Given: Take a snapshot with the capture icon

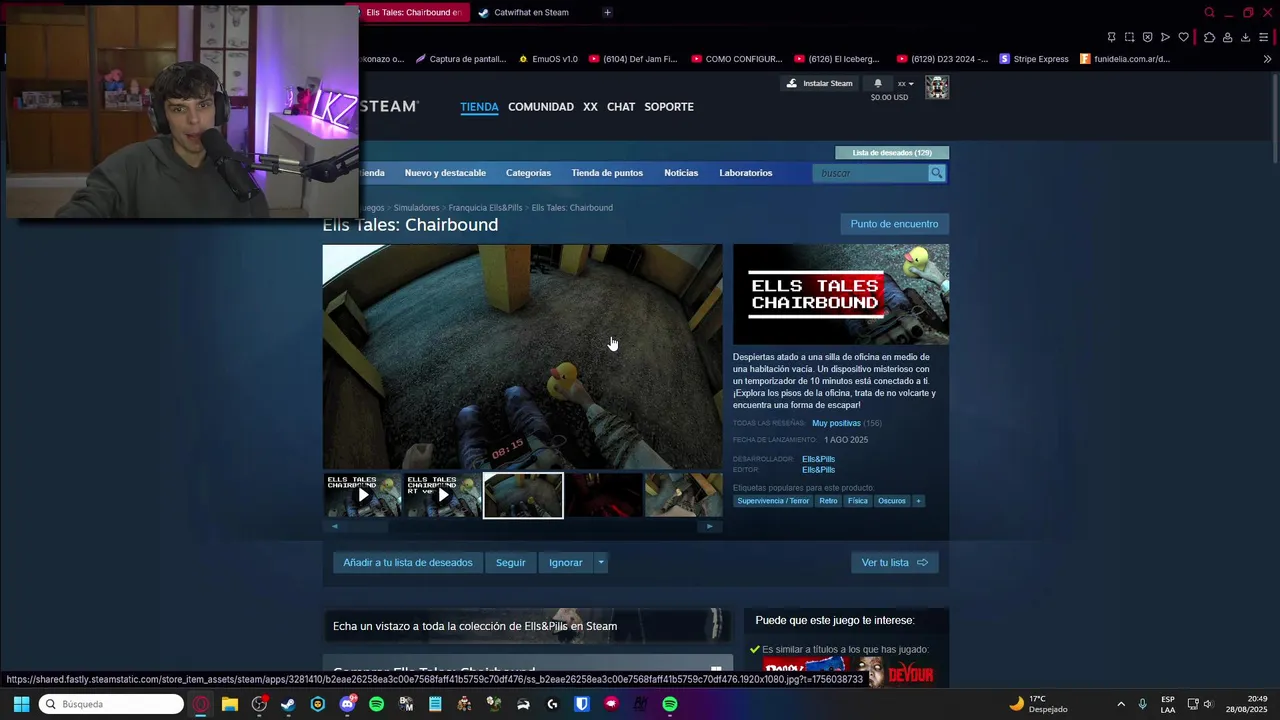Looking at the screenshot, I should coord(1129,37).
